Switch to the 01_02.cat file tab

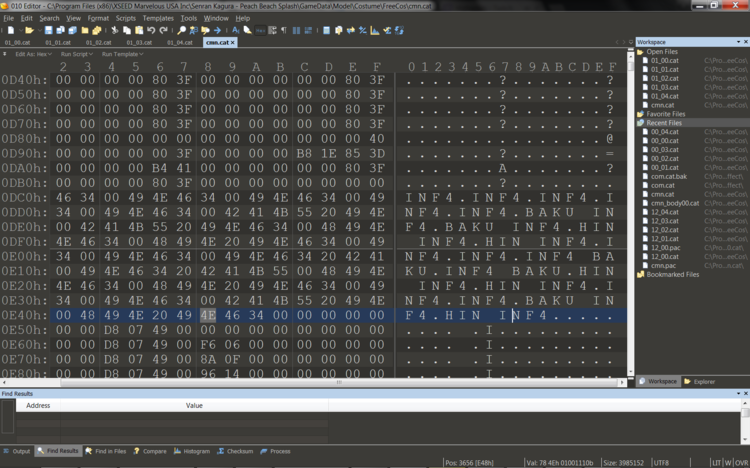(99, 43)
